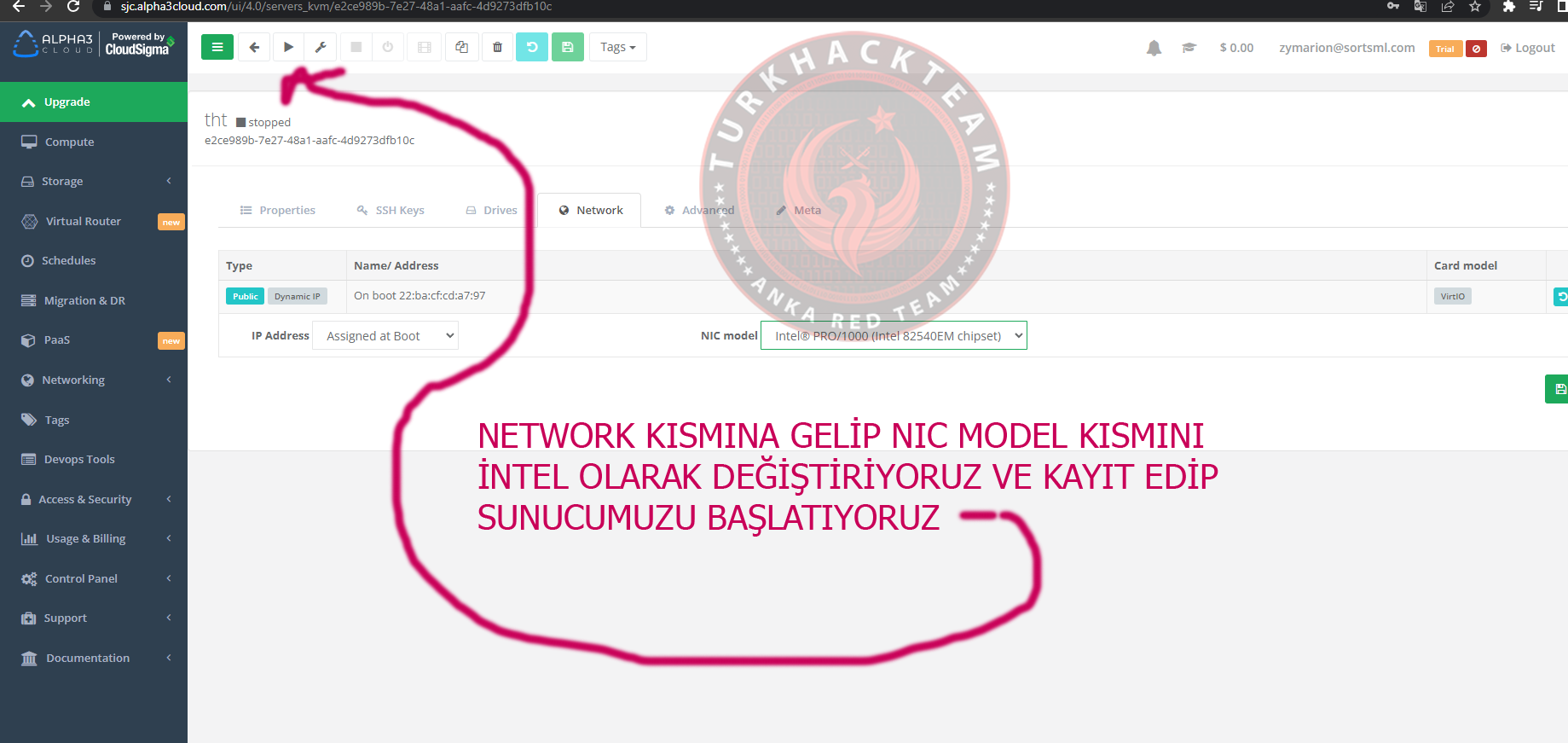Log out using the Logout link
Screen dimensions: 1568x743
click(x=1528, y=48)
